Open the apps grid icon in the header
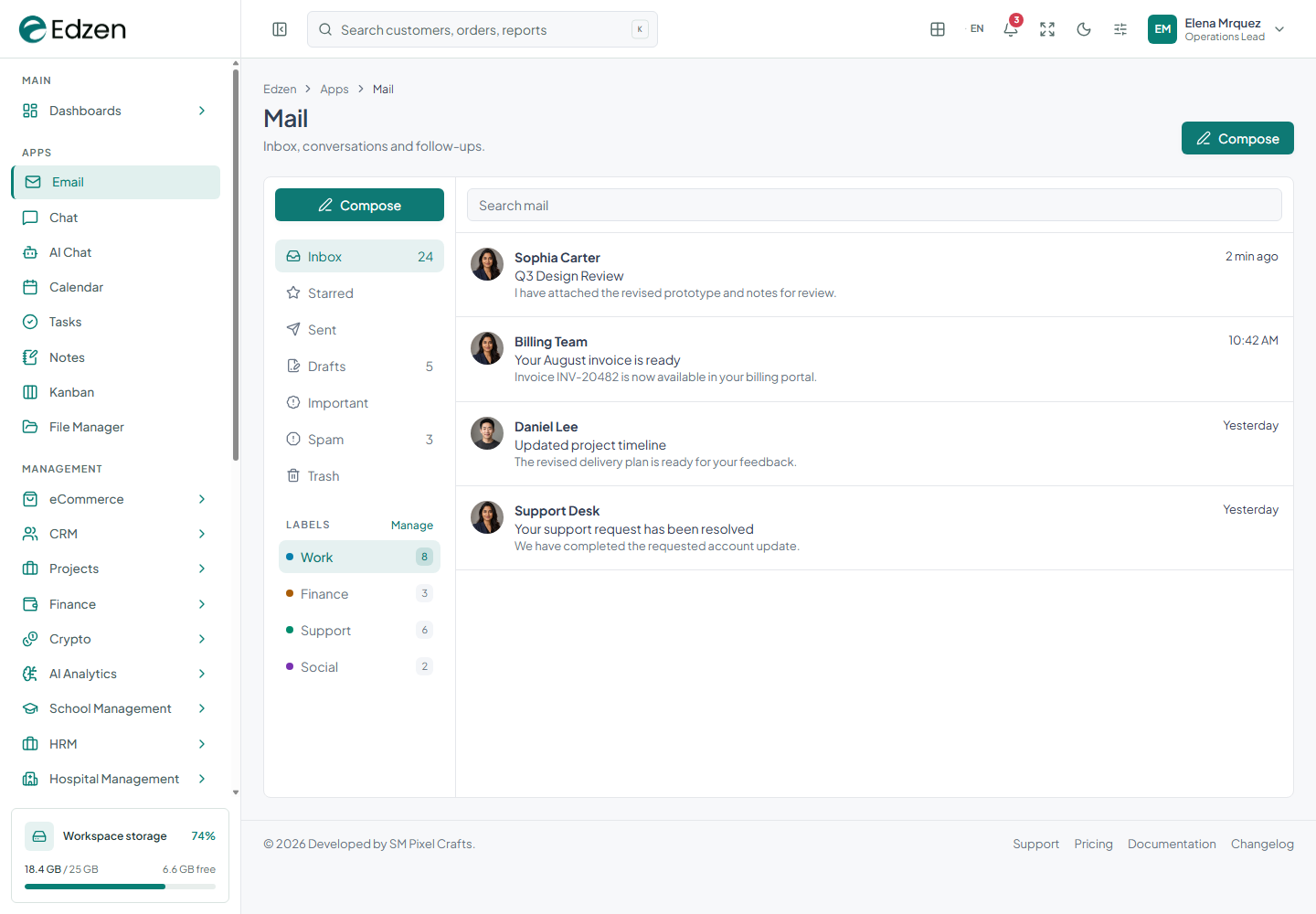Image resolution: width=1316 pixels, height=914 pixels. pyautogui.click(x=938, y=29)
